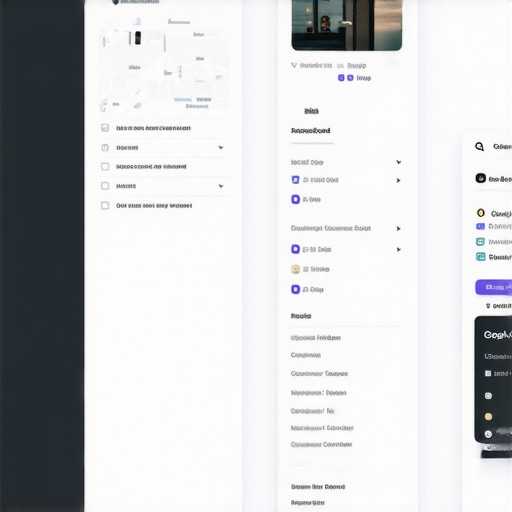The width and height of the screenshot is (512, 512).
Task: Collapse the down chevron in the middle panel
Action: tap(398, 162)
